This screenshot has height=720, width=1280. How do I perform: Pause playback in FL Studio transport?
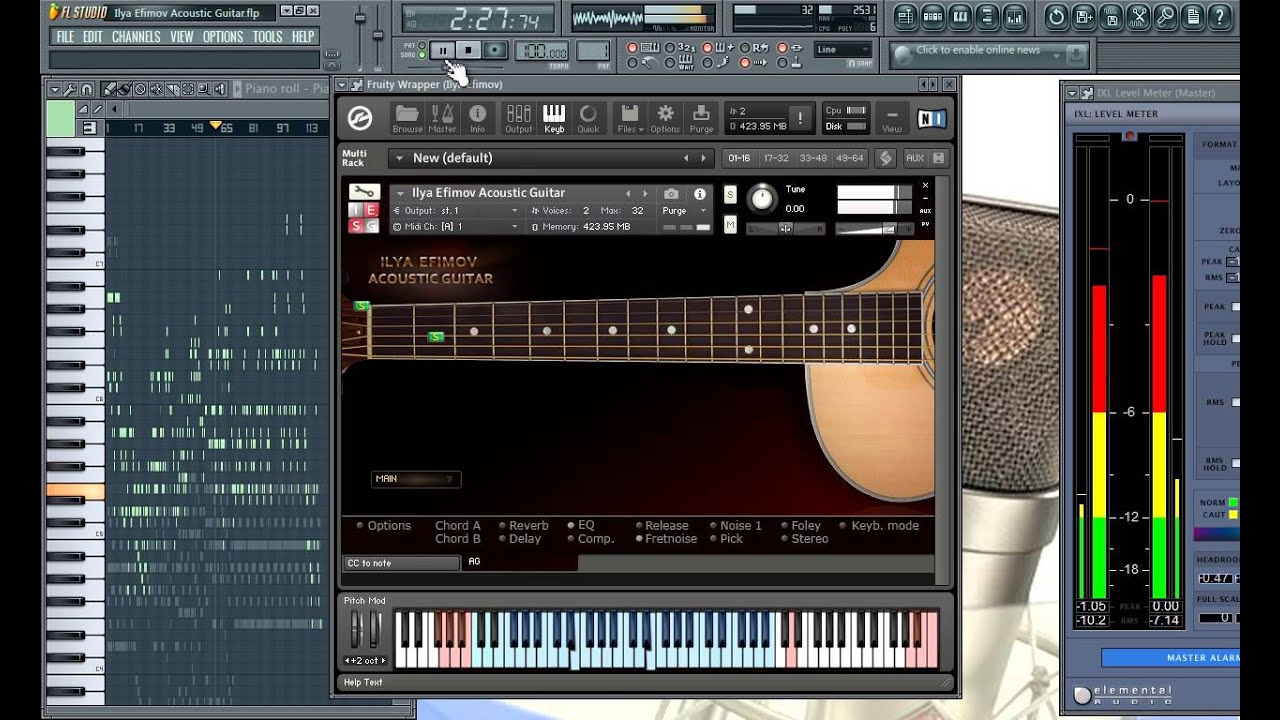441,50
